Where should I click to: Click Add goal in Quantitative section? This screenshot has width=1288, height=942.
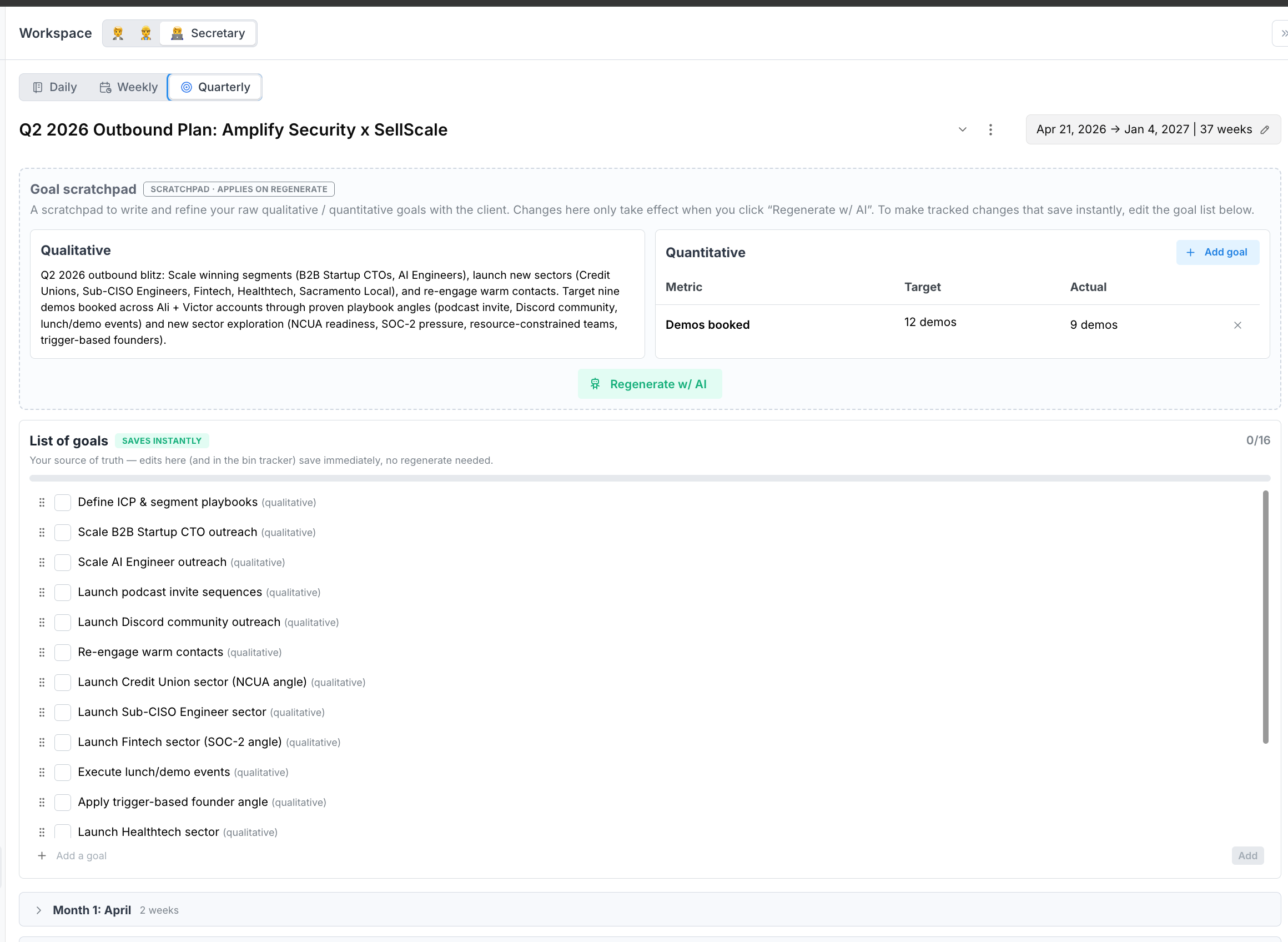1217,252
